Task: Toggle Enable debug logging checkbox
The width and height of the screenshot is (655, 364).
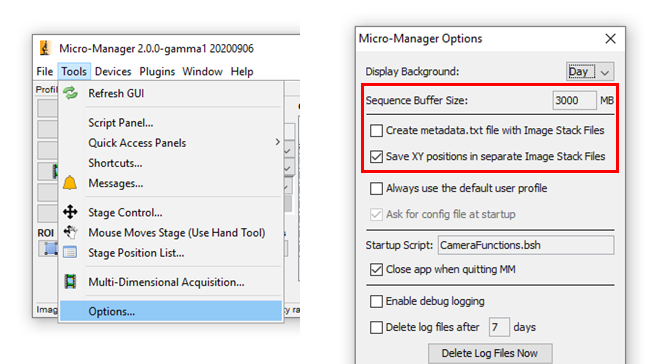Action: pos(376,301)
